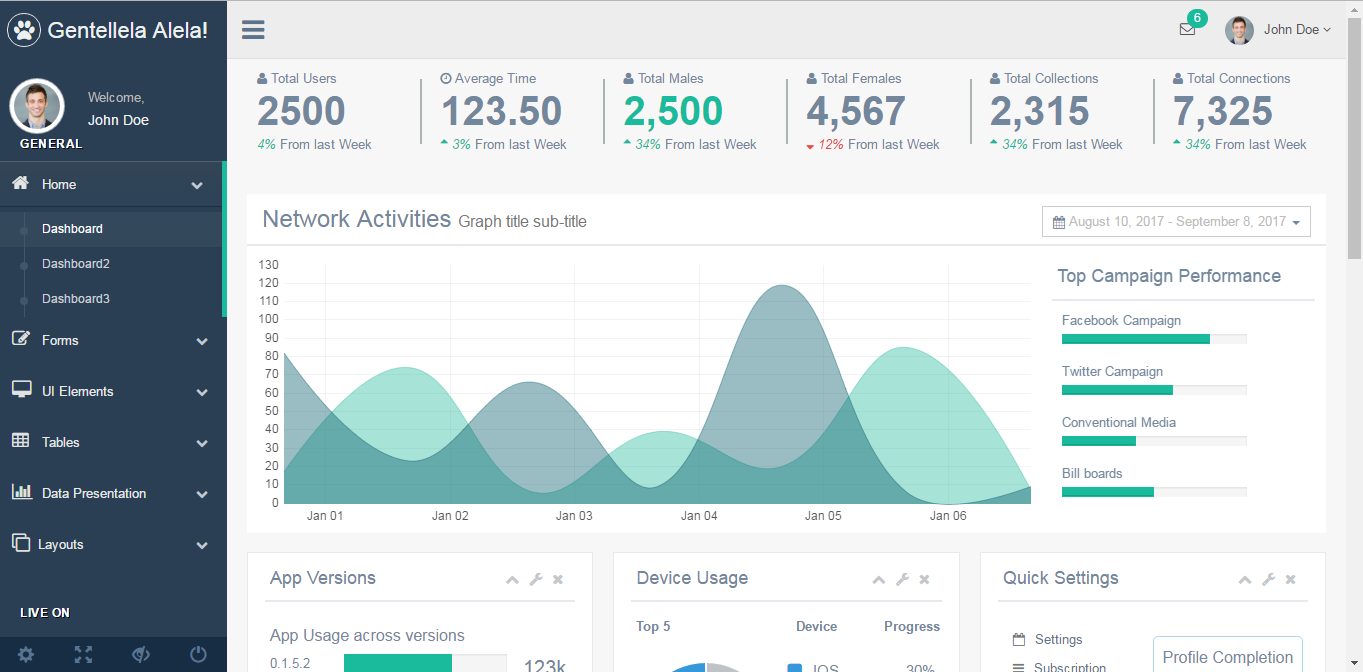Click the Total Females value 4,567

click(x=856, y=111)
